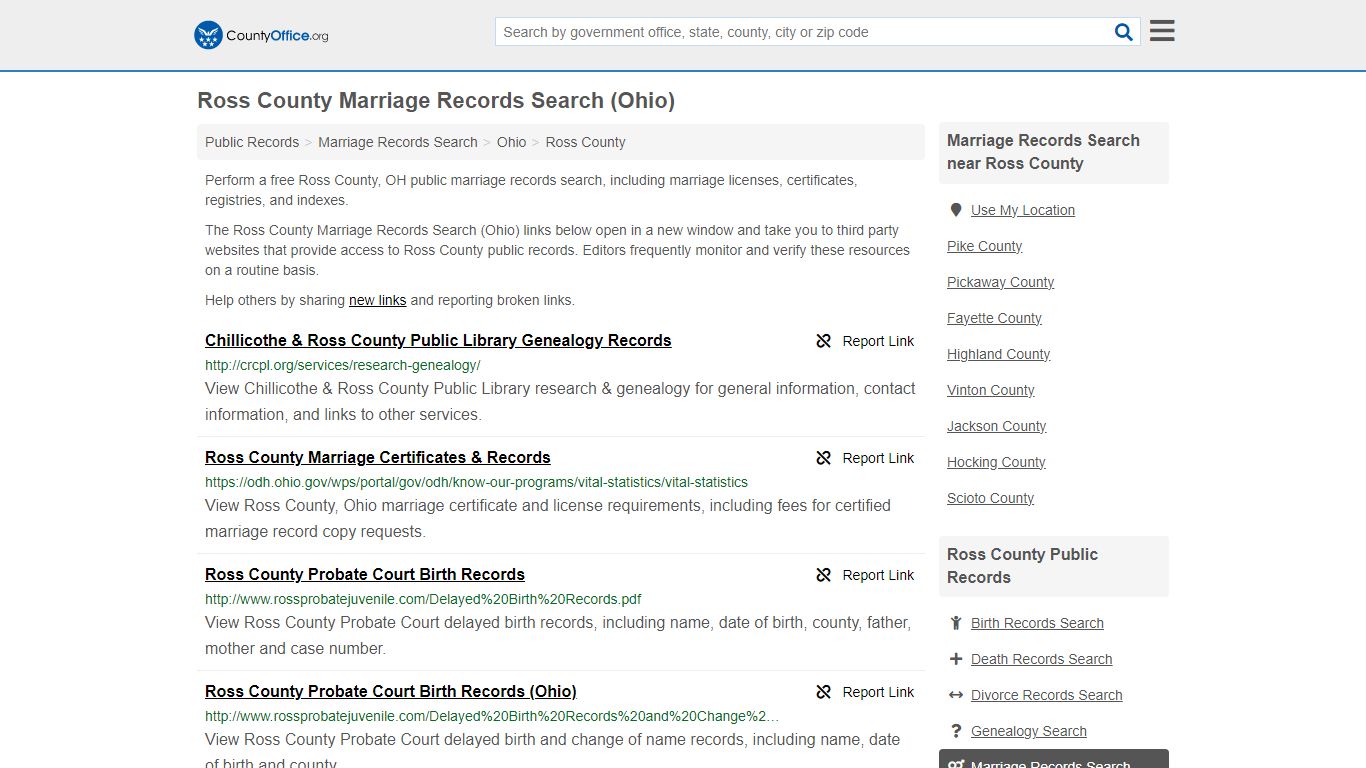Image resolution: width=1366 pixels, height=768 pixels.
Task: Follow the 'new links' hyperlink
Action: (377, 300)
